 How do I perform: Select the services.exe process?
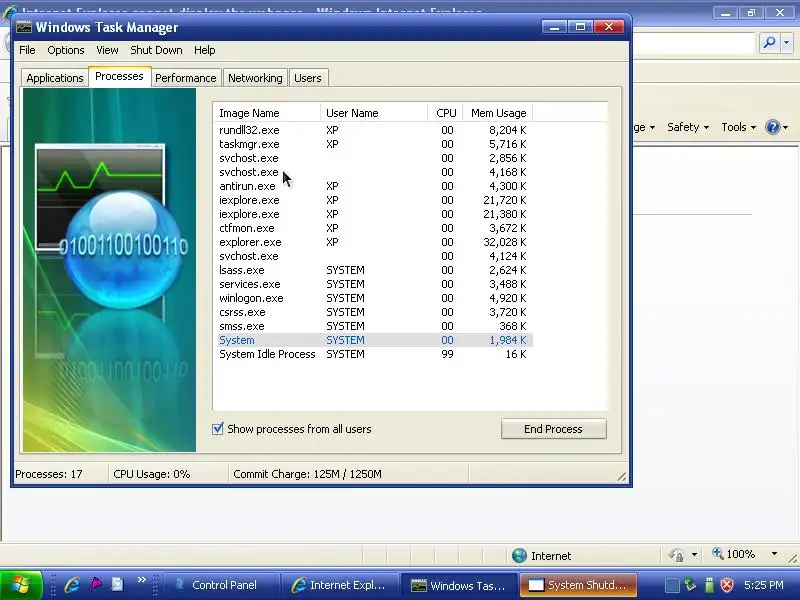[x=375, y=284]
